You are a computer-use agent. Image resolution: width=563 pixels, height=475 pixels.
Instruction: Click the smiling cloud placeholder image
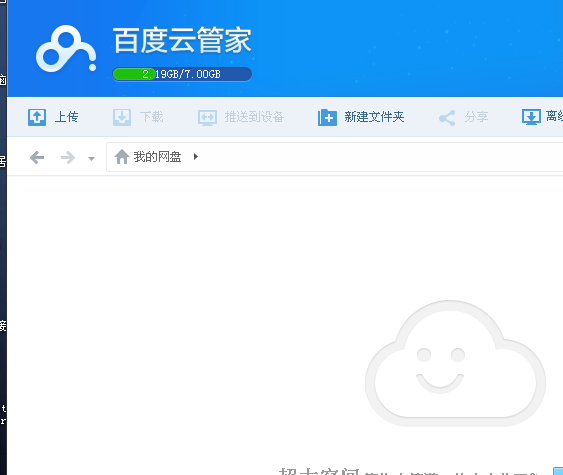pyautogui.click(x=455, y=363)
